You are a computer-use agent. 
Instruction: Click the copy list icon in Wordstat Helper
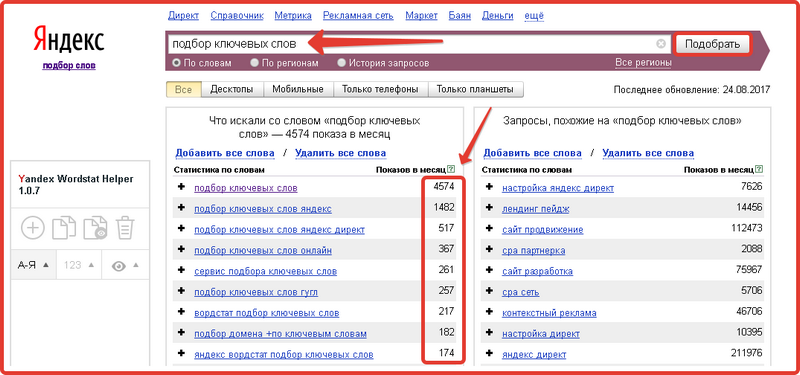64,228
